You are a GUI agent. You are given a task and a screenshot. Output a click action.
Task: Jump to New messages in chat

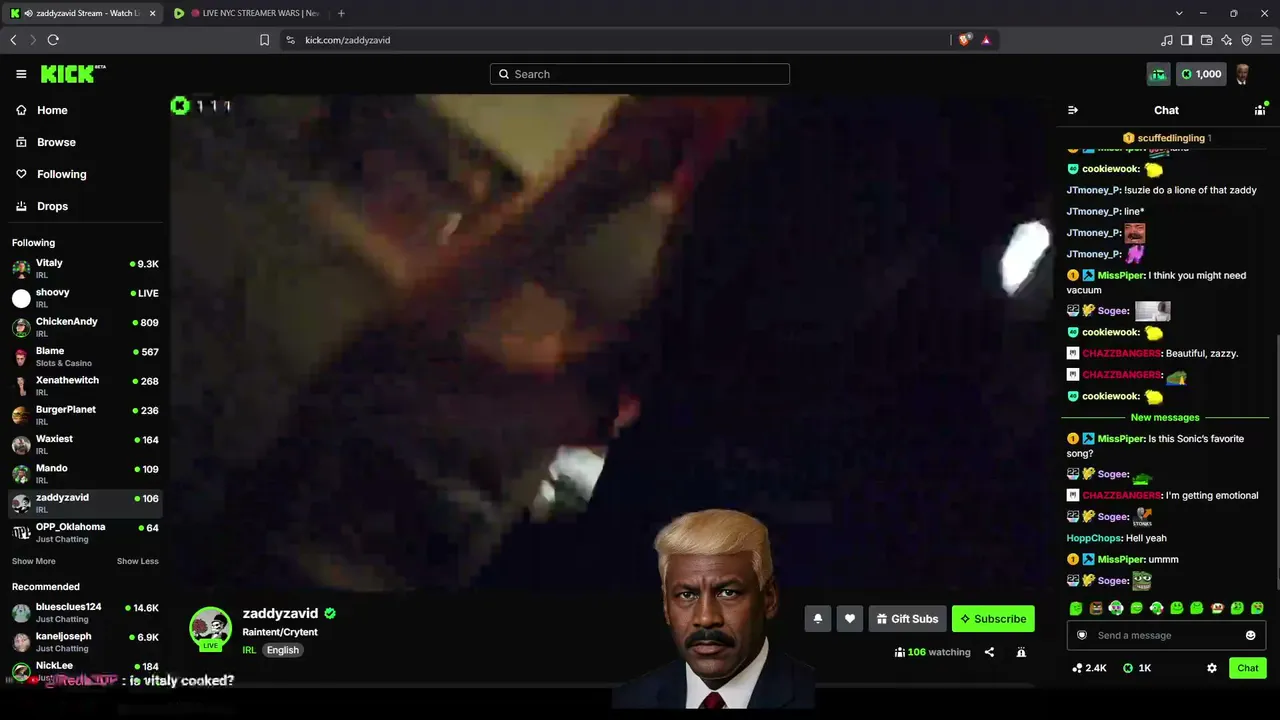pyautogui.click(x=1165, y=417)
